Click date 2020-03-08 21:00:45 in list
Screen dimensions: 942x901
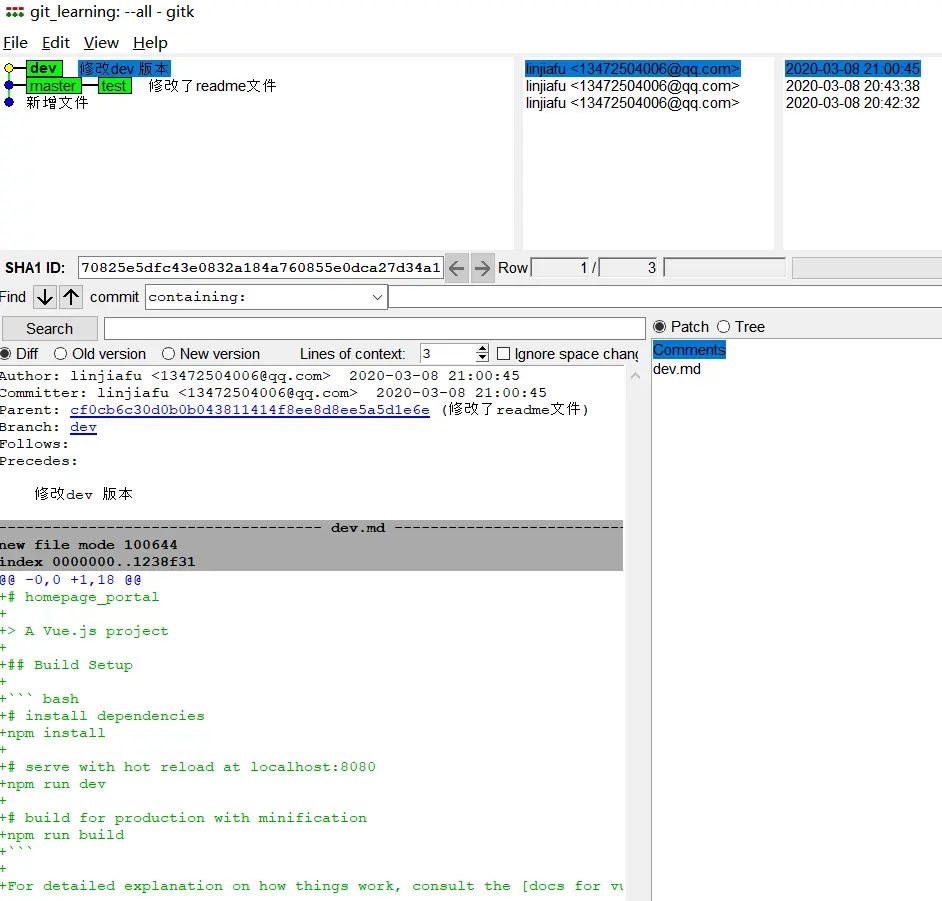pyautogui.click(x=852, y=68)
